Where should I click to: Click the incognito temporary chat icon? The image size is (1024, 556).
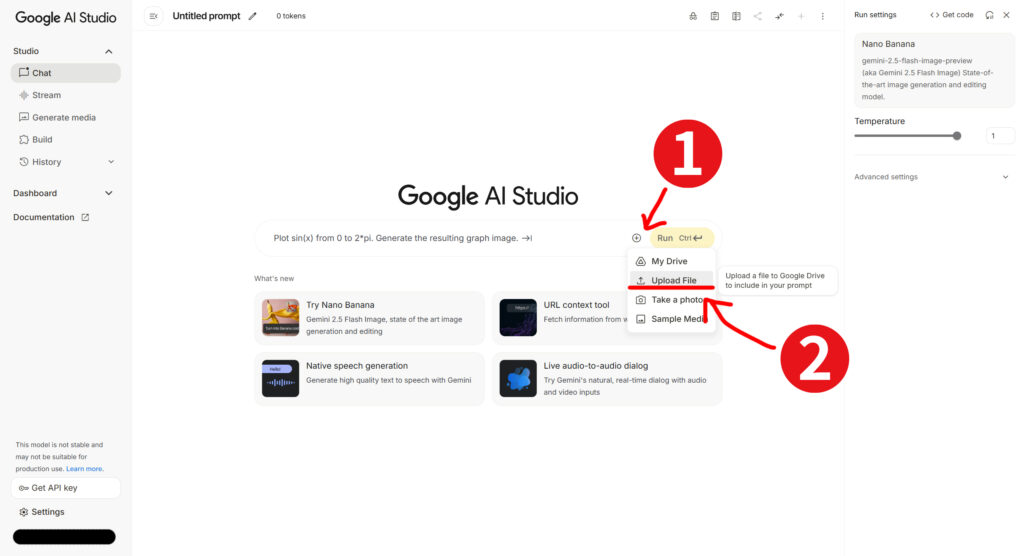click(693, 16)
